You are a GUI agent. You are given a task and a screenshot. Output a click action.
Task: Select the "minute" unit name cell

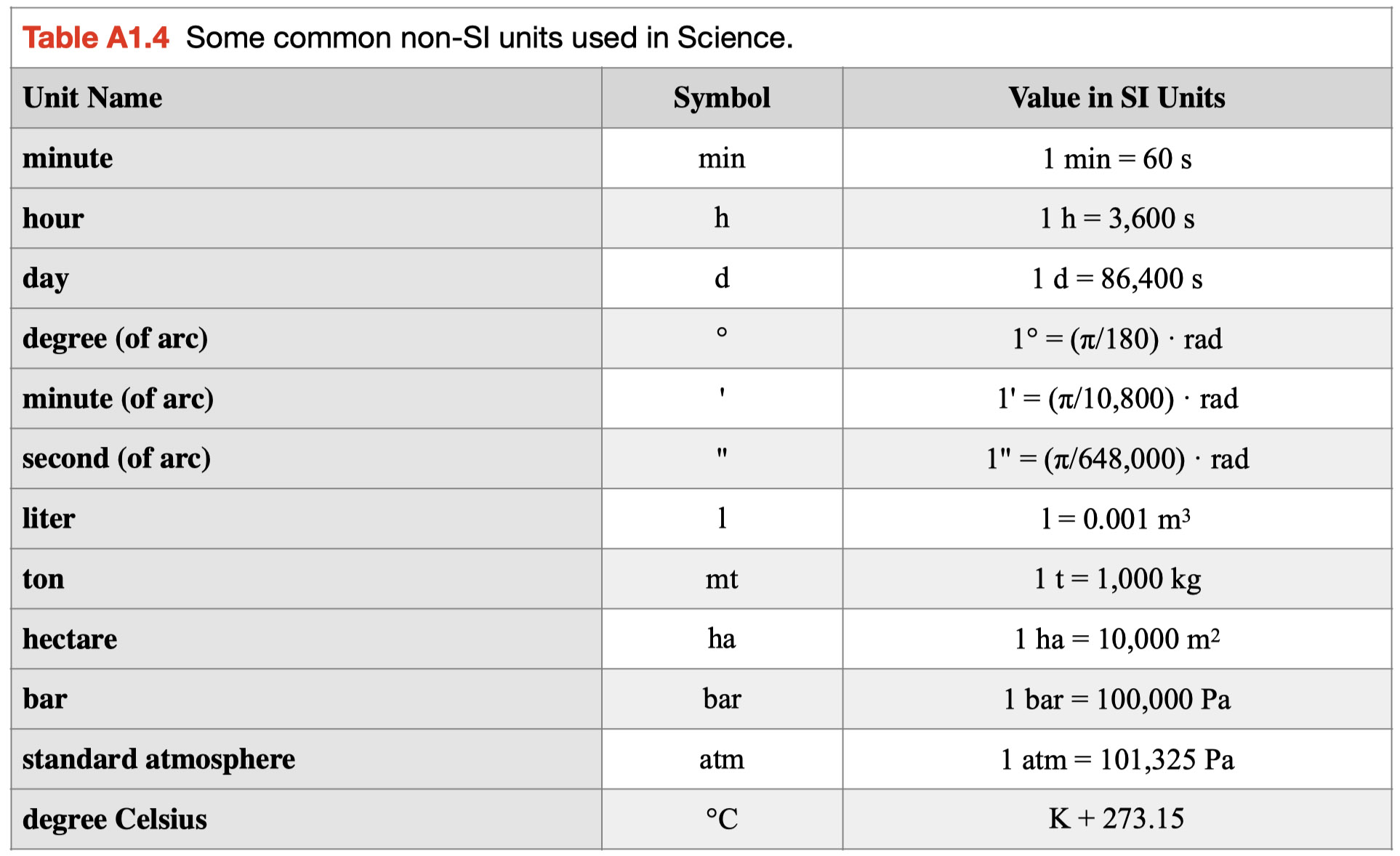coord(68,158)
